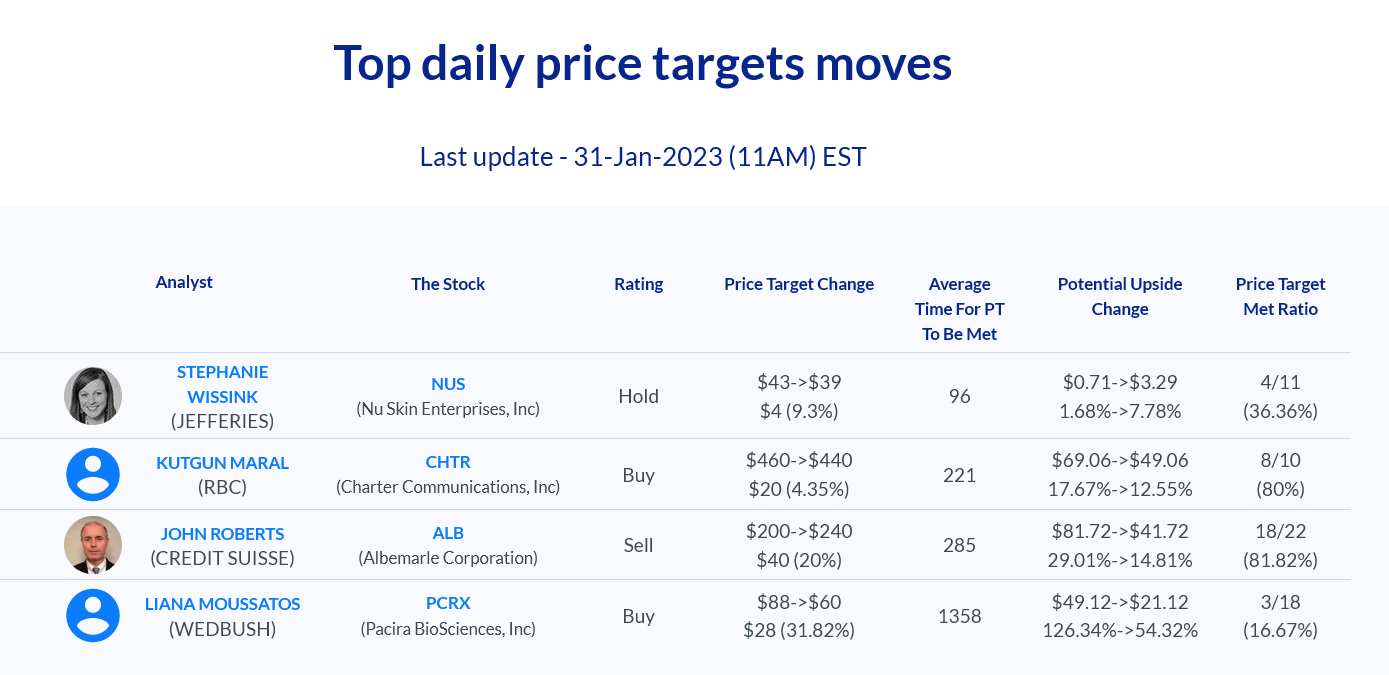The height and width of the screenshot is (675, 1389).
Task: Click Liana Moussatos' default avatar icon
Action: 93,616
